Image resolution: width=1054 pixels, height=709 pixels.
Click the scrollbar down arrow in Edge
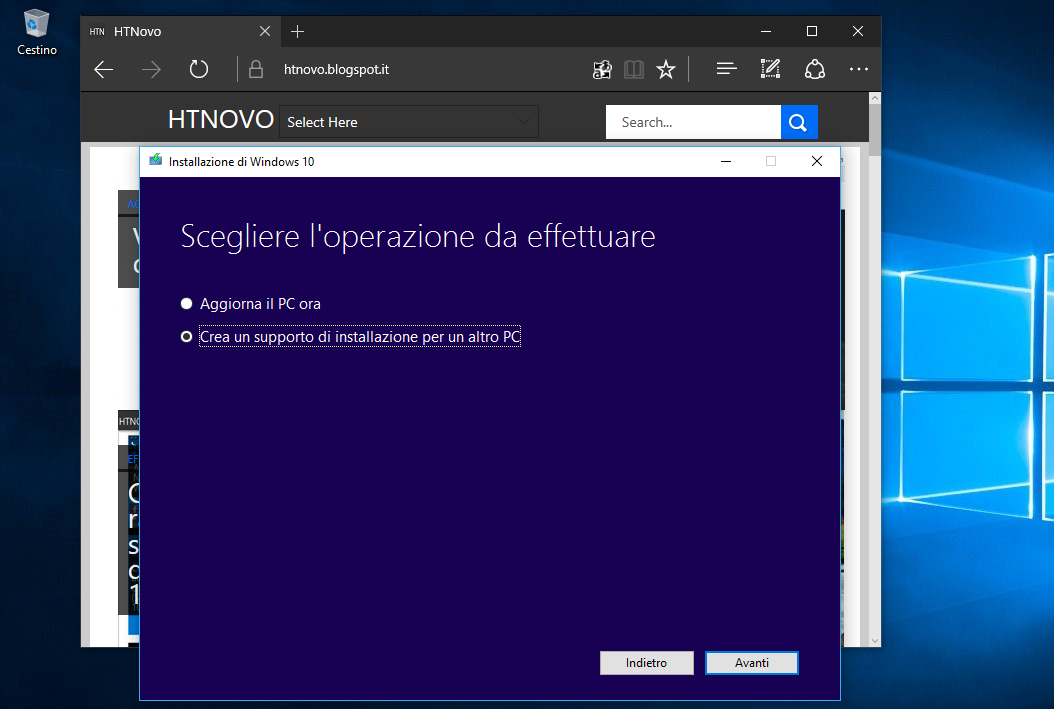click(x=875, y=640)
